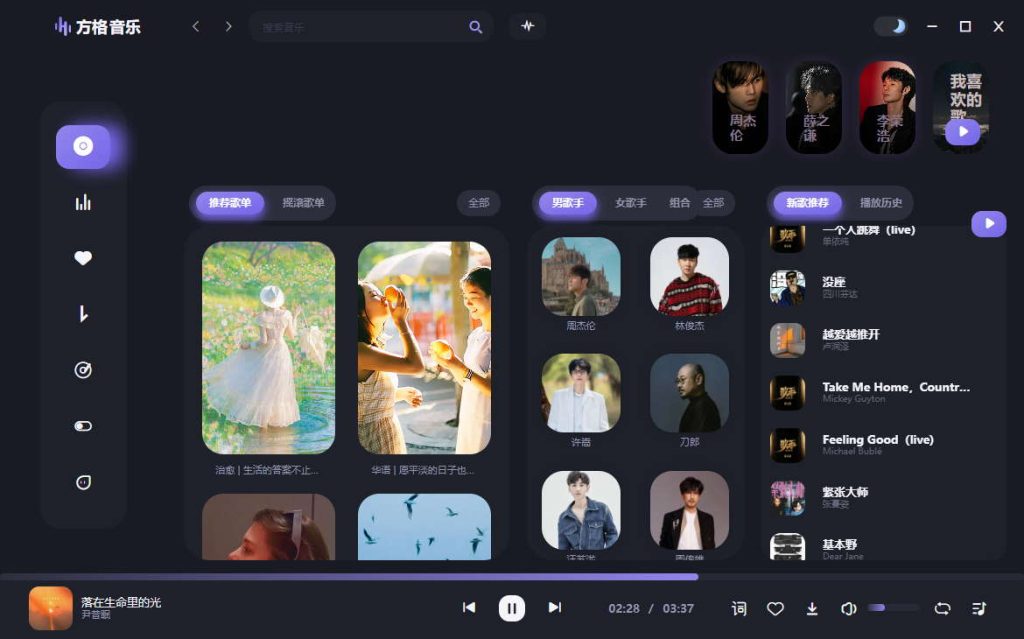1024x639 pixels.
Task: Open the 周杰伦 top pill card
Action: pos(740,107)
